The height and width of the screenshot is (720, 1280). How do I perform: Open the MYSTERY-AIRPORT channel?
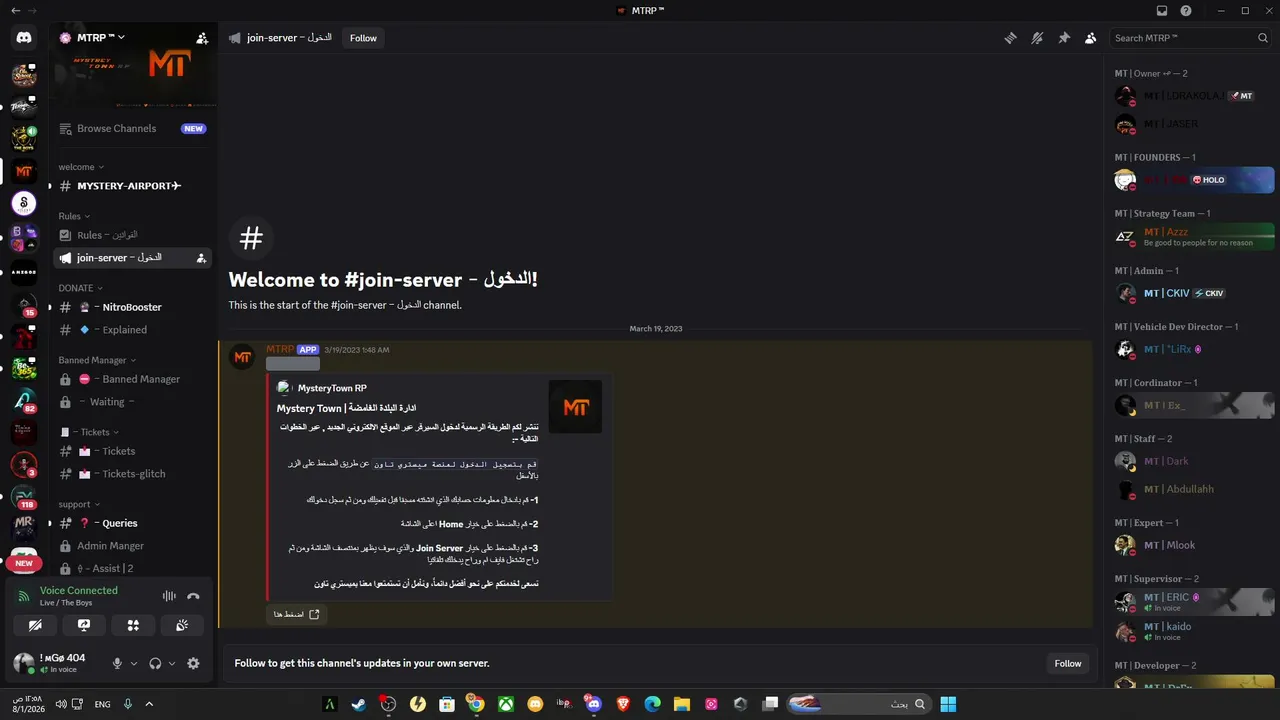pyautogui.click(x=133, y=186)
